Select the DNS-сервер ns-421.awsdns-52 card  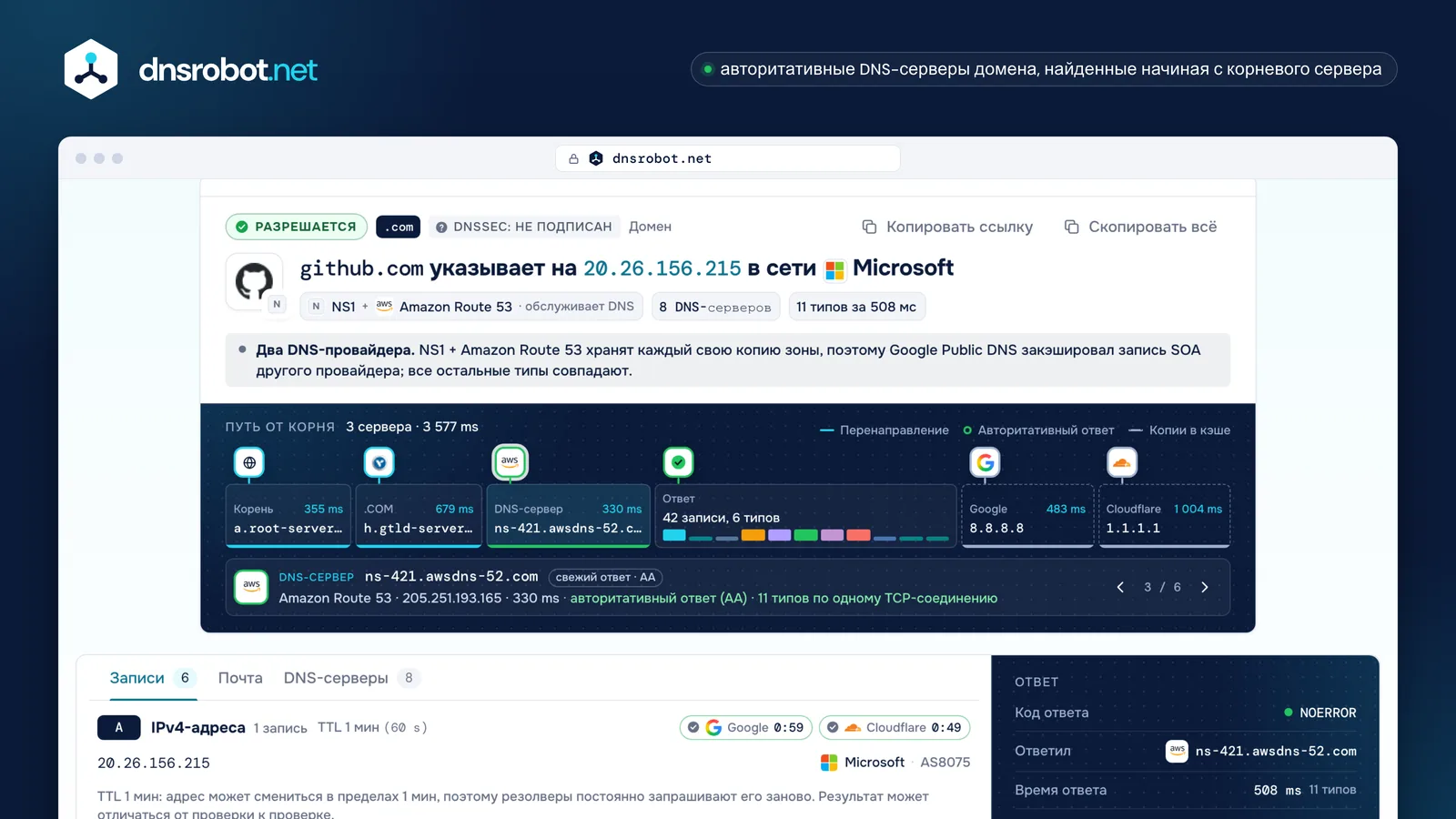tap(568, 516)
